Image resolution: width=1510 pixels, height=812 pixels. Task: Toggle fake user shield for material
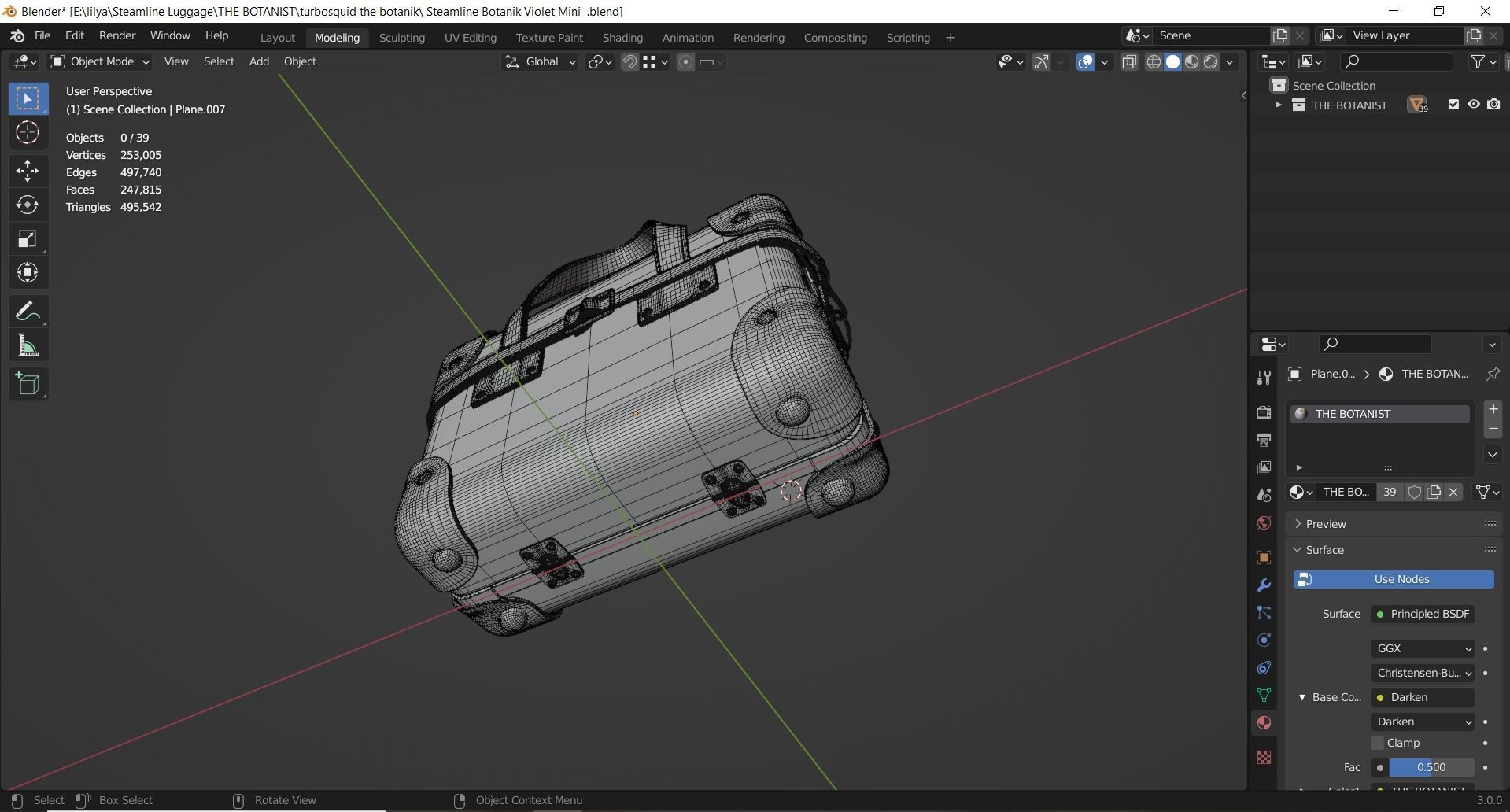tap(1414, 493)
